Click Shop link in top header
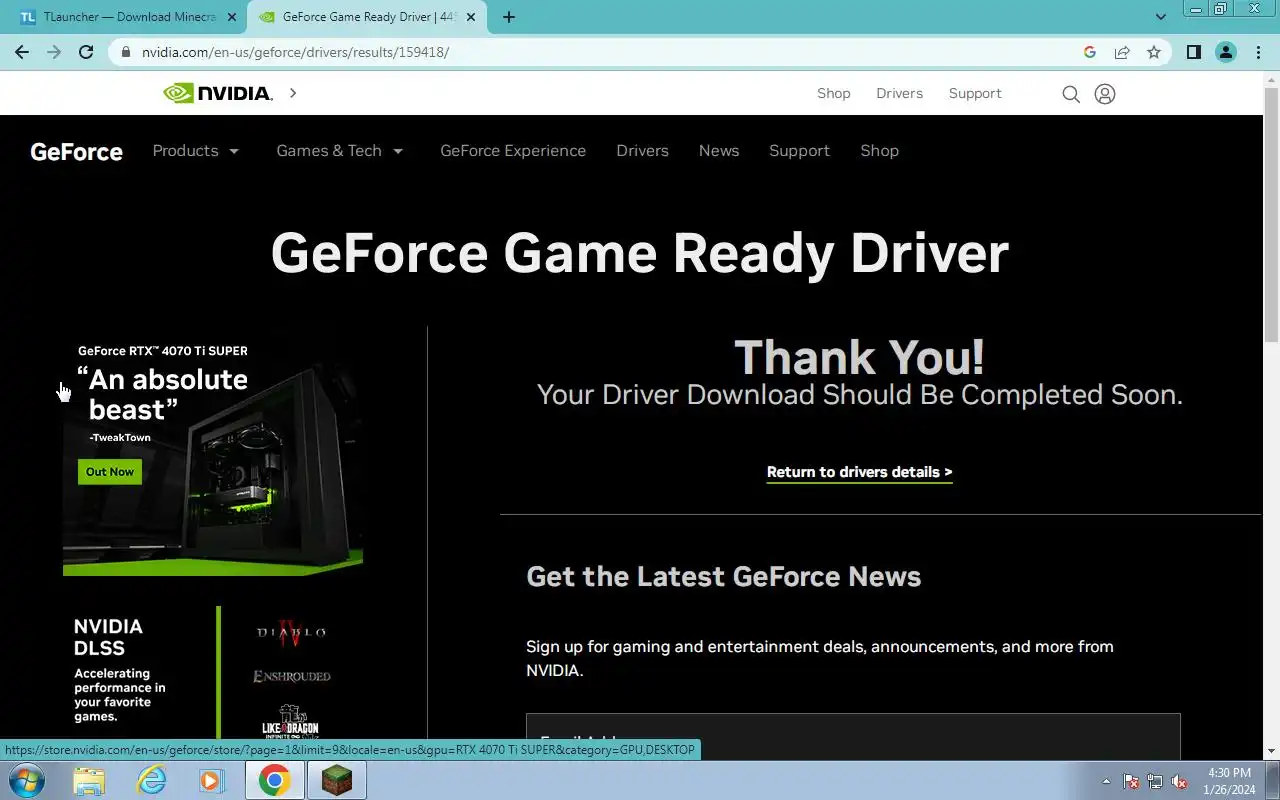The height and width of the screenshot is (800, 1280). click(x=834, y=93)
